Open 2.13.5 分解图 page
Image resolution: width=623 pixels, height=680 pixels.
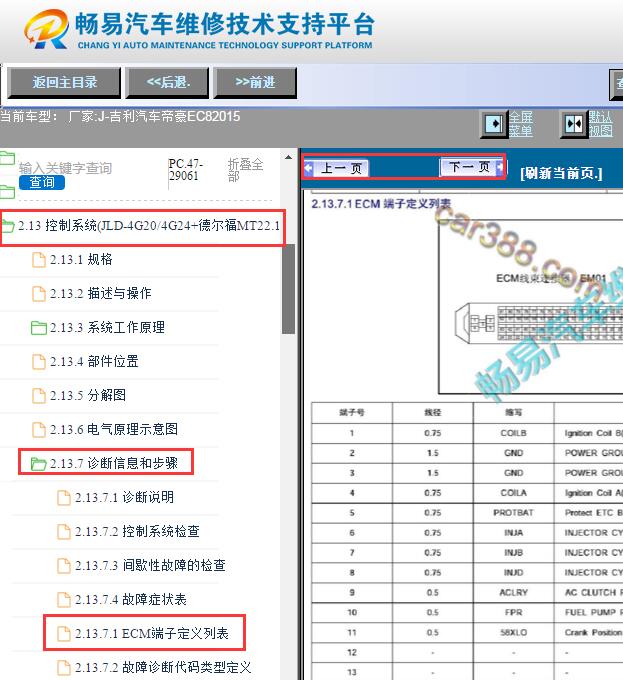pos(88,395)
